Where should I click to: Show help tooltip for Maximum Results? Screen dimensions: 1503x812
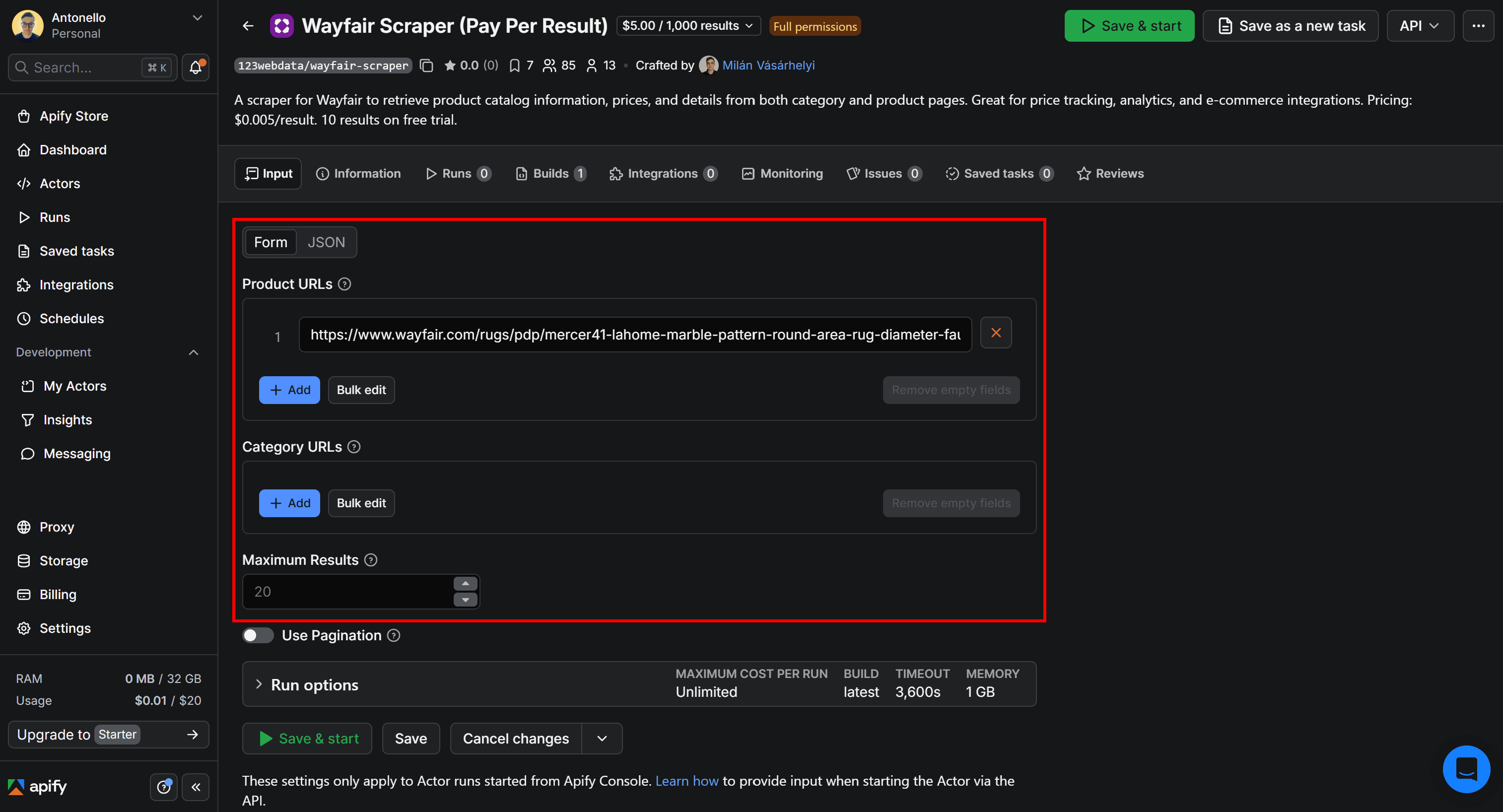[x=370, y=560]
